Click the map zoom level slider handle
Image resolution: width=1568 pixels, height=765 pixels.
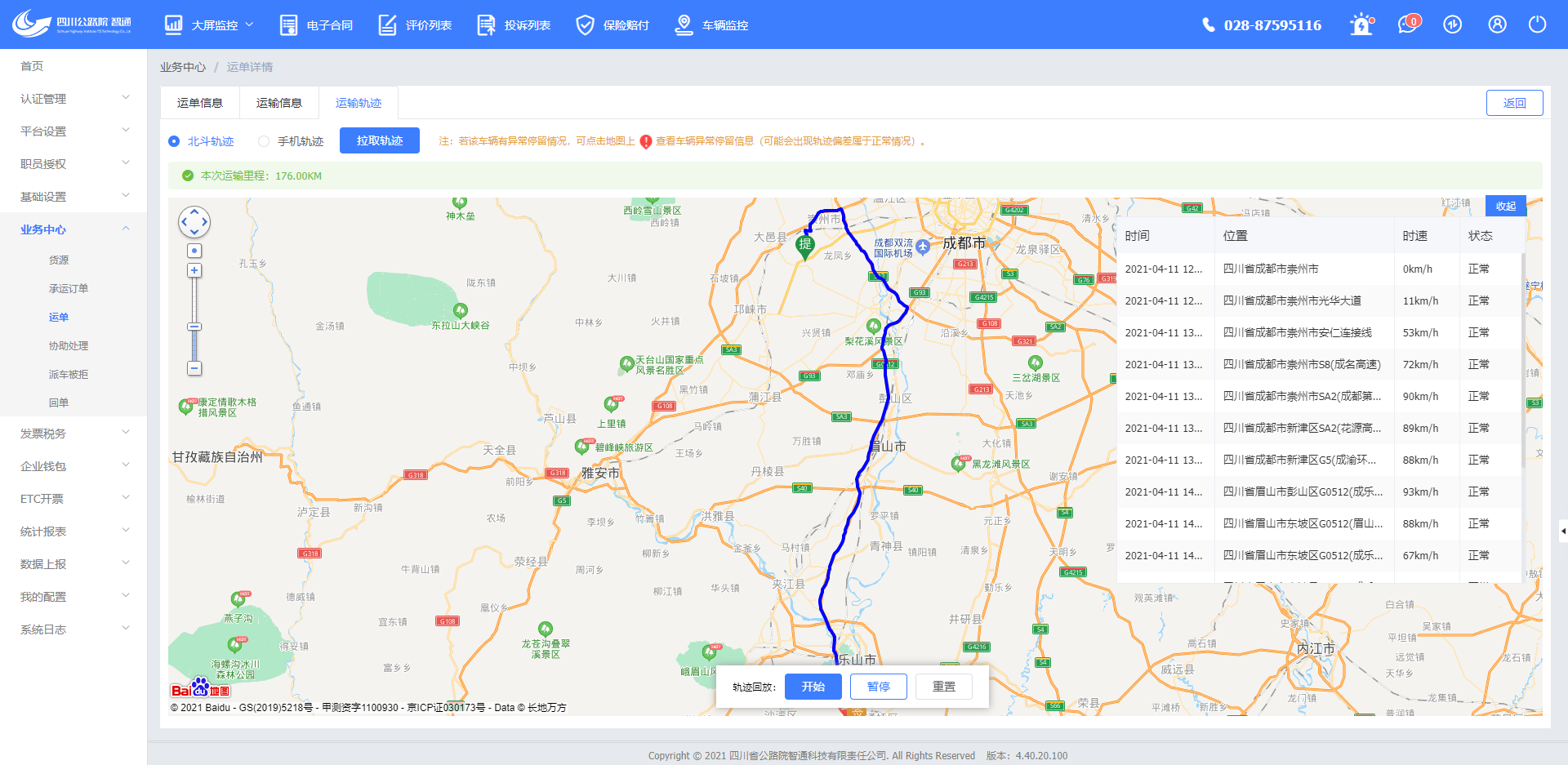[194, 327]
